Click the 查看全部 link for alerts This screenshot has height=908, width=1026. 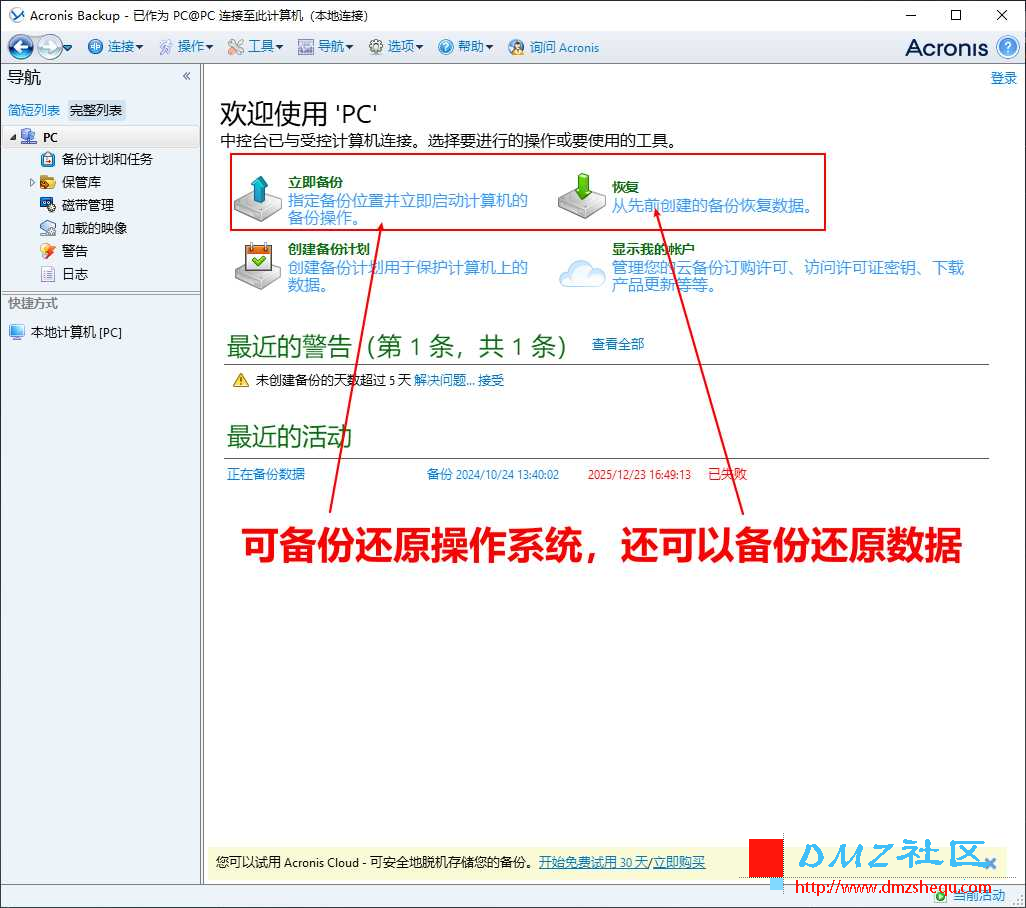pos(617,344)
